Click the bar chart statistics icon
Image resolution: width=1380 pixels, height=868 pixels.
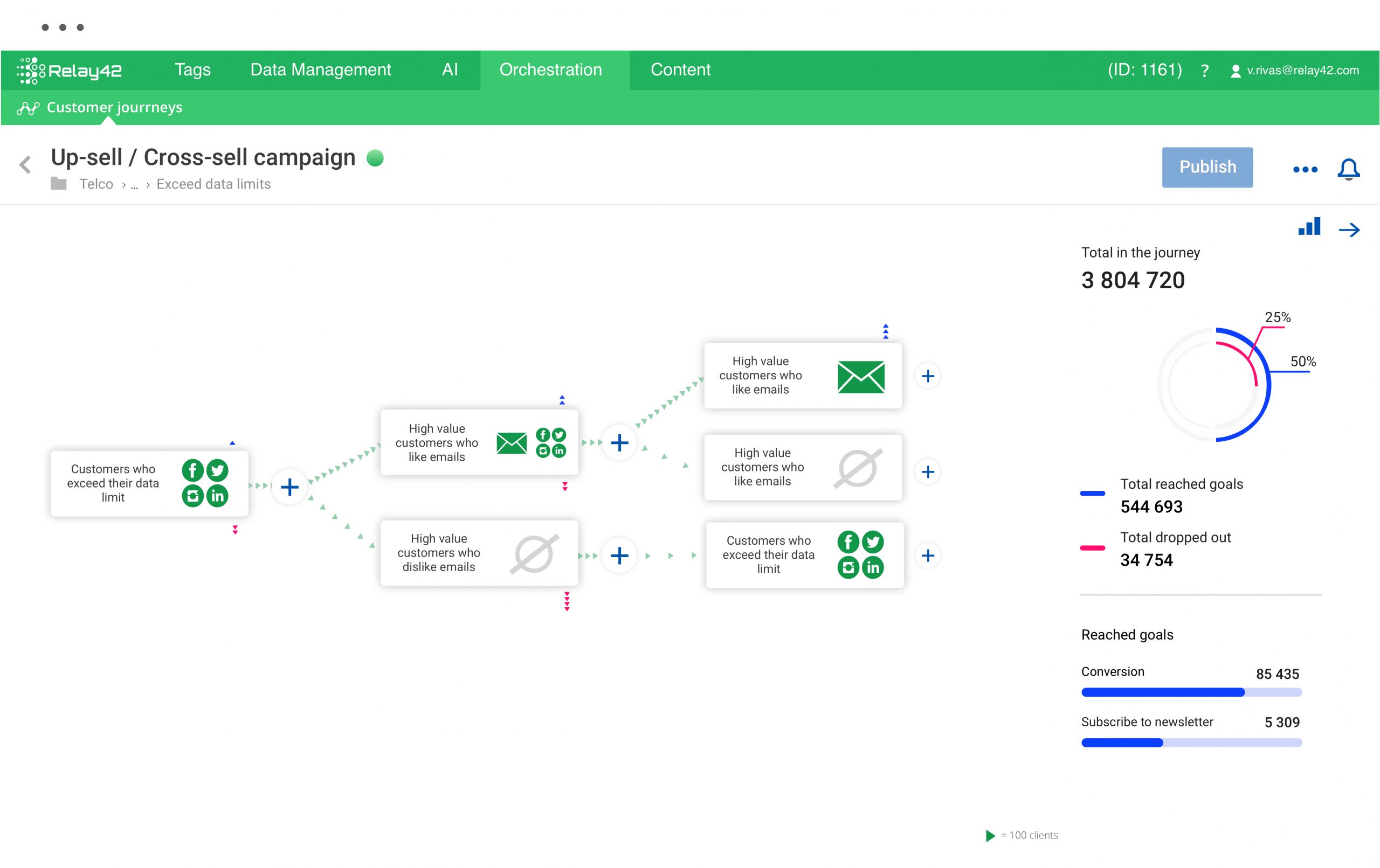[1309, 226]
